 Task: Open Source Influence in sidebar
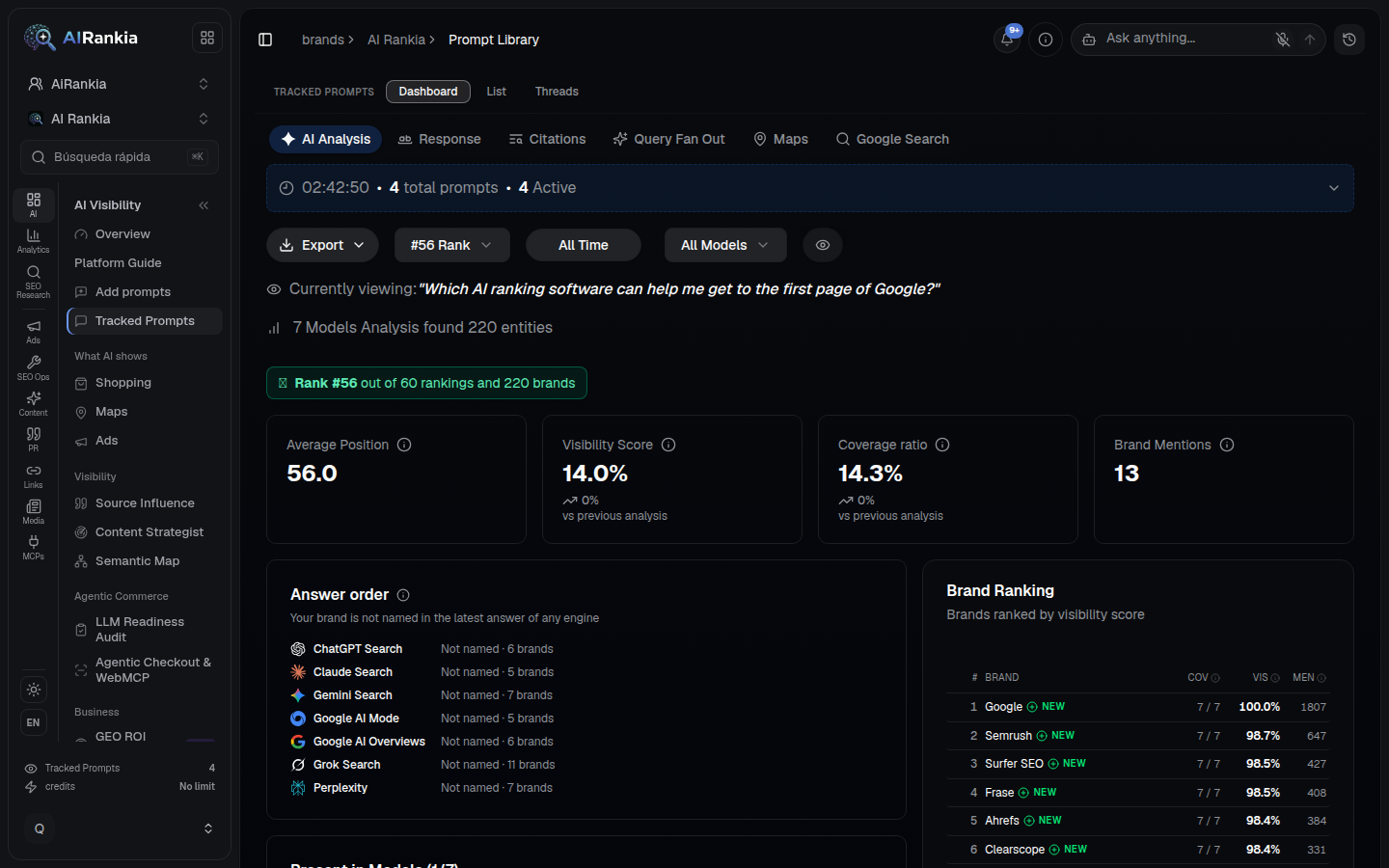(145, 503)
